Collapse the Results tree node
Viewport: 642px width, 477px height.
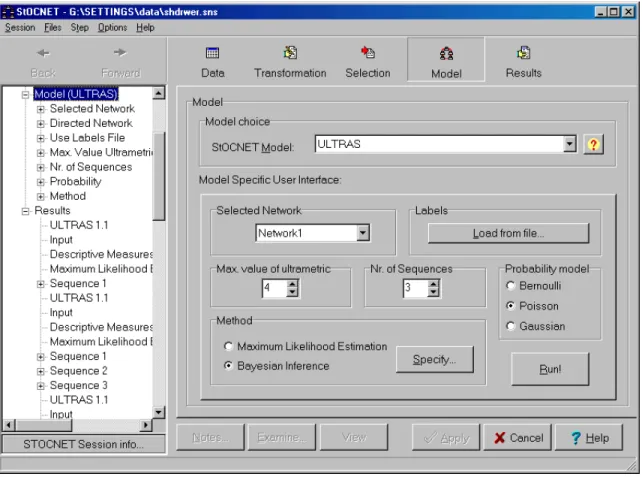coord(25,211)
